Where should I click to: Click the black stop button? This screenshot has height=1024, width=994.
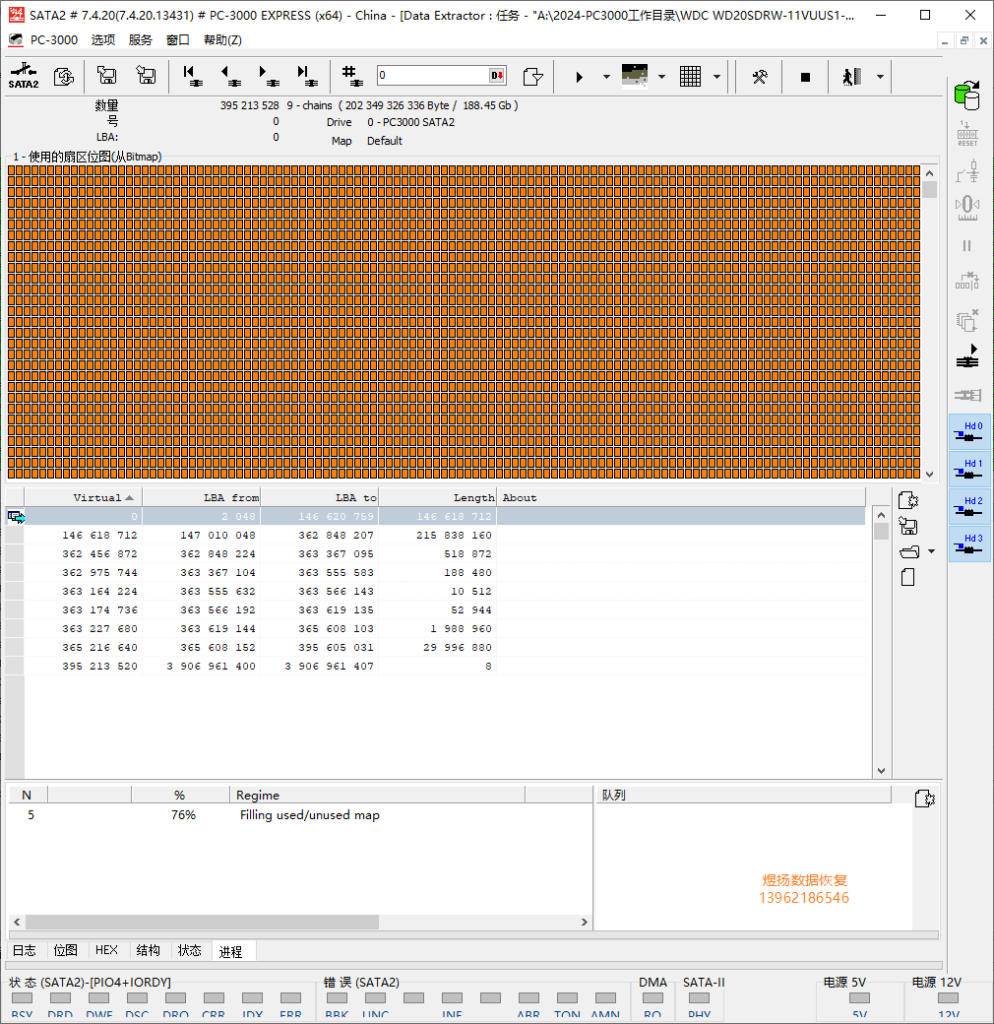805,77
